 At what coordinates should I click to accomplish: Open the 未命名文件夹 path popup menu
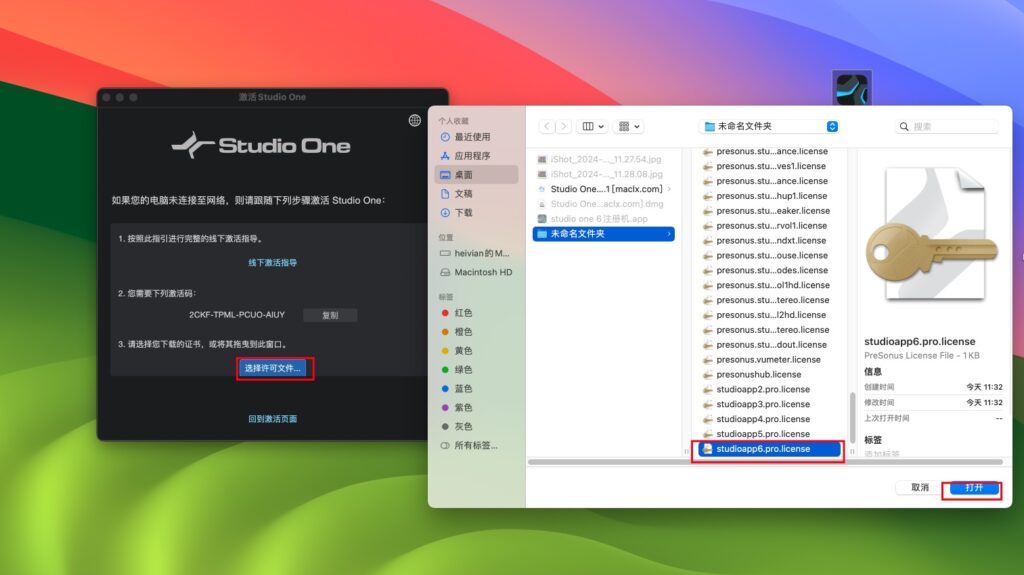coord(770,127)
